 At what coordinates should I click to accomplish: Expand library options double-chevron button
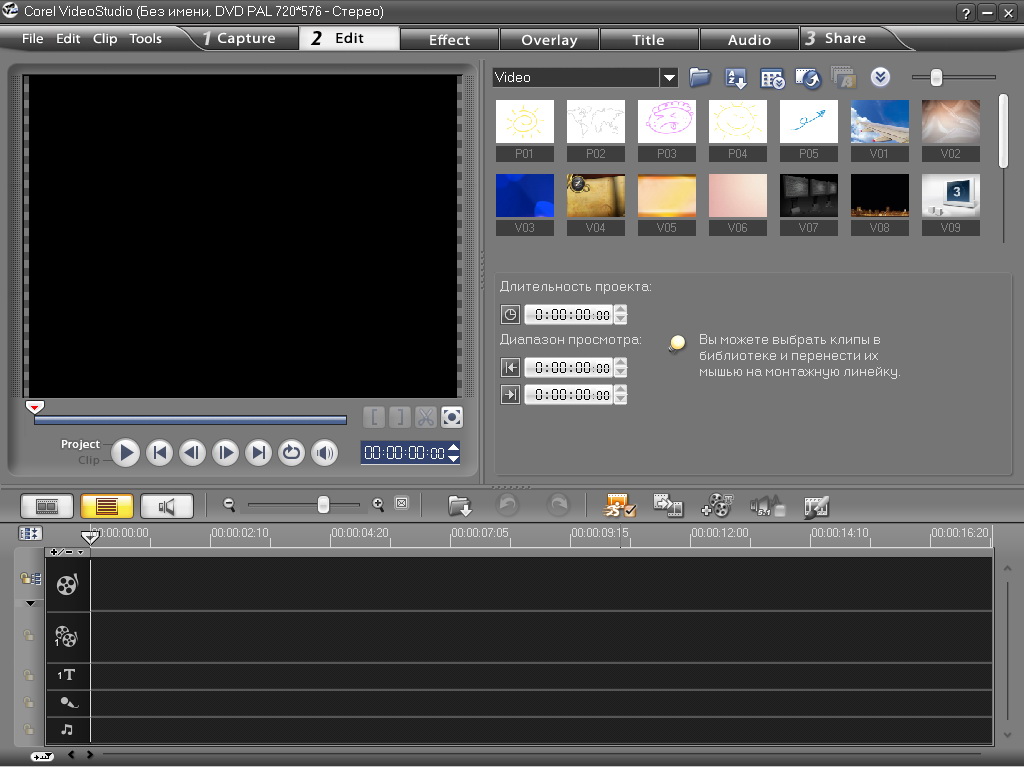(880, 78)
